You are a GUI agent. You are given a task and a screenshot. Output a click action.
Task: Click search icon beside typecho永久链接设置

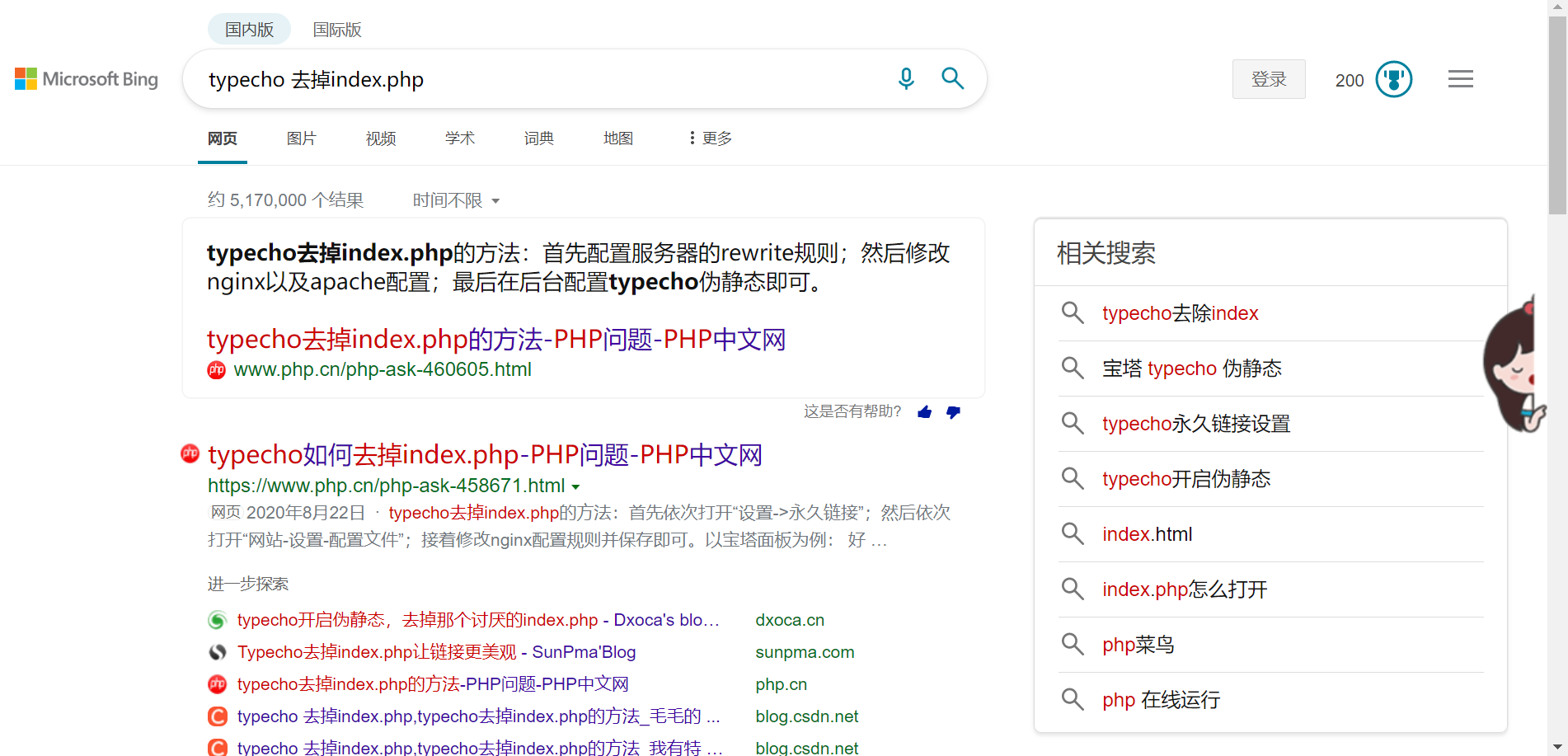[x=1073, y=424]
